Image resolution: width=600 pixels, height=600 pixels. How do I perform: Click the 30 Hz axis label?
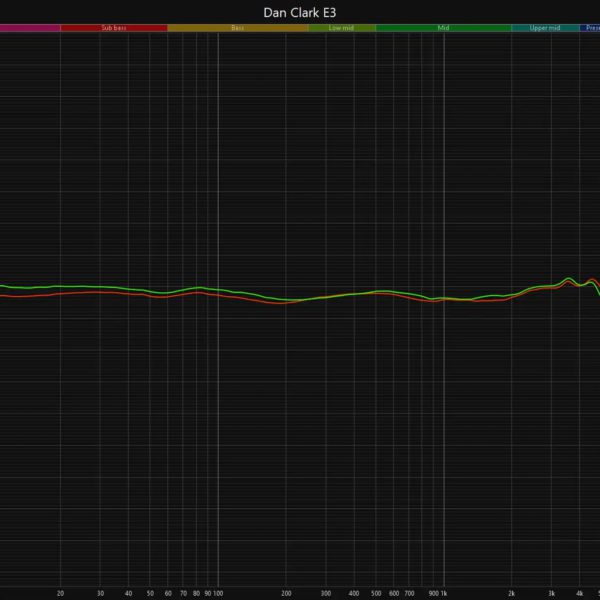[100, 593]
